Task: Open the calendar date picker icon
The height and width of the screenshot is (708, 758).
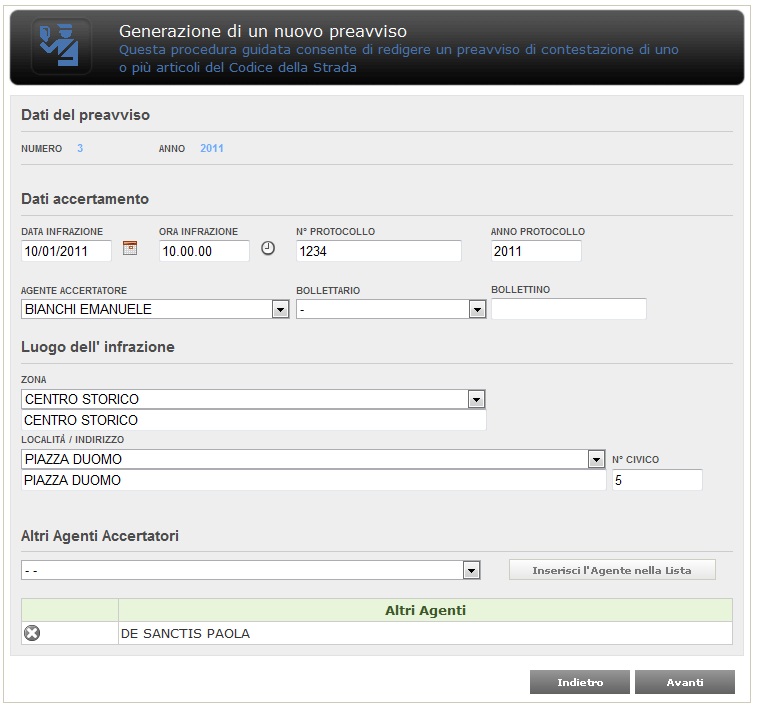Action: click(130, 248)
